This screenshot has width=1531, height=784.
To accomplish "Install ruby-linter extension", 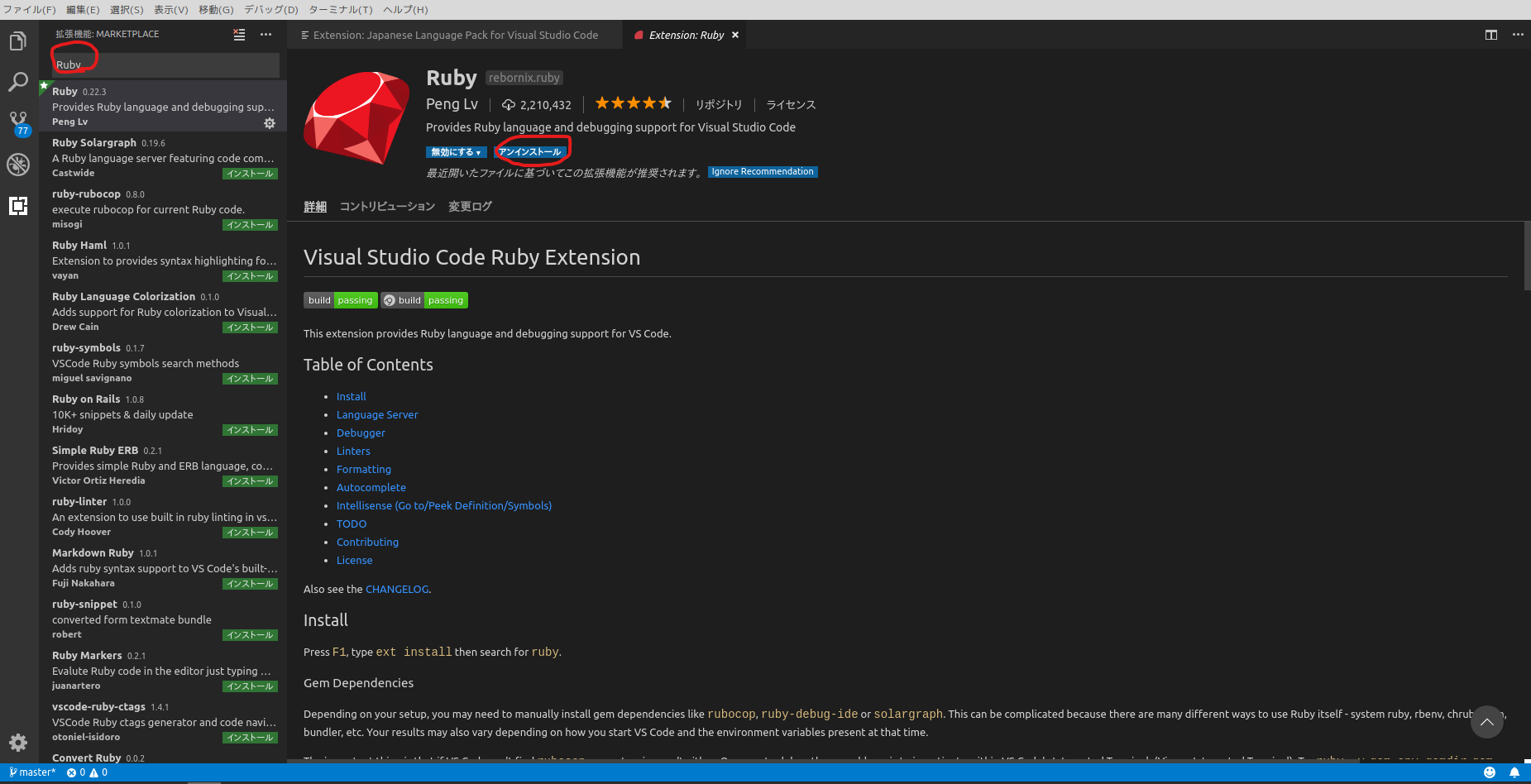I will pos(250,533).
